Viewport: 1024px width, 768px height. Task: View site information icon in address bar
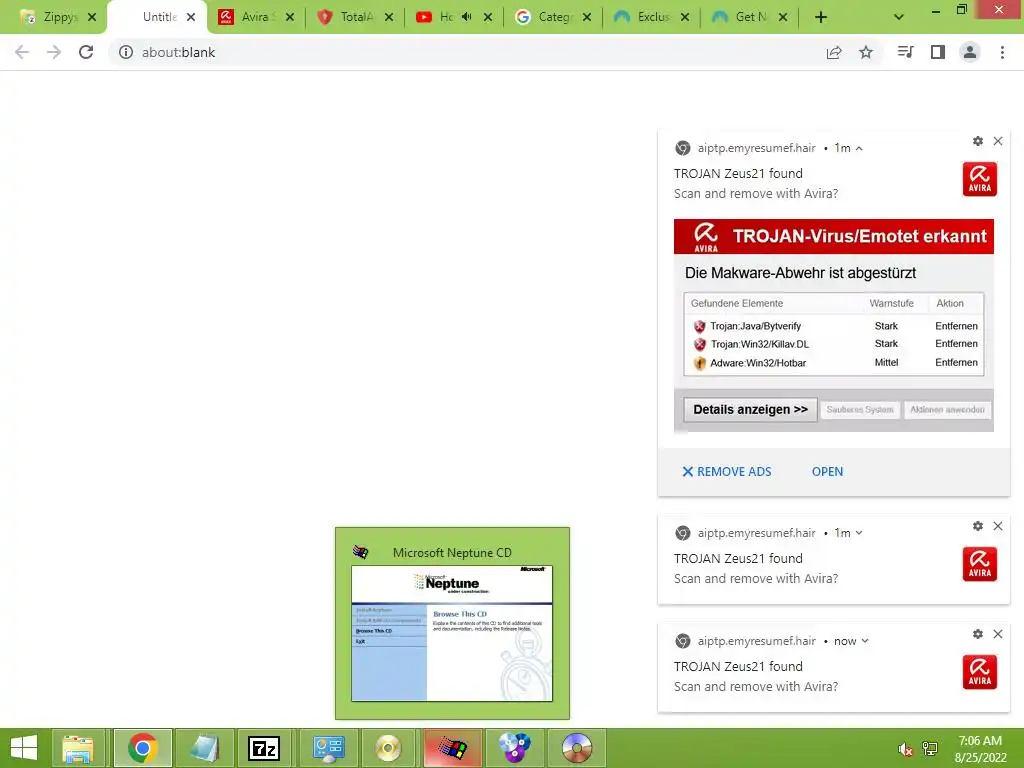click(126, 52)
